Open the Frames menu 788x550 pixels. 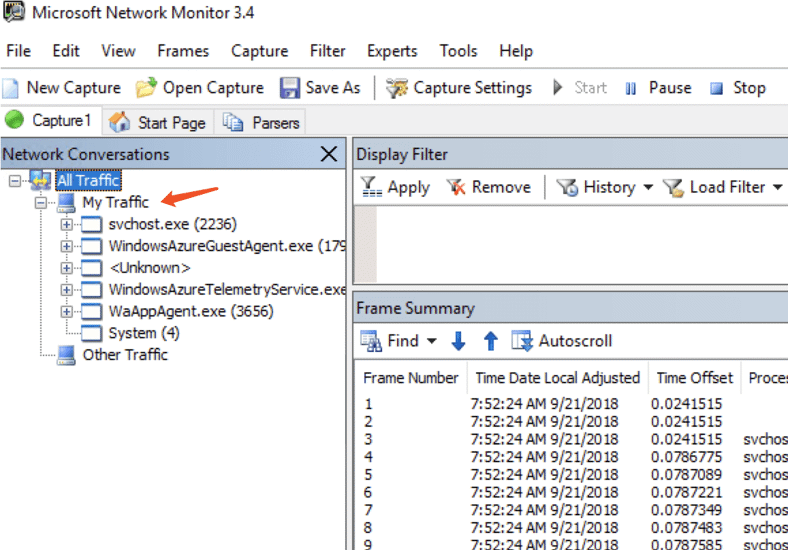pyautogui.click(x=183, y=51)
